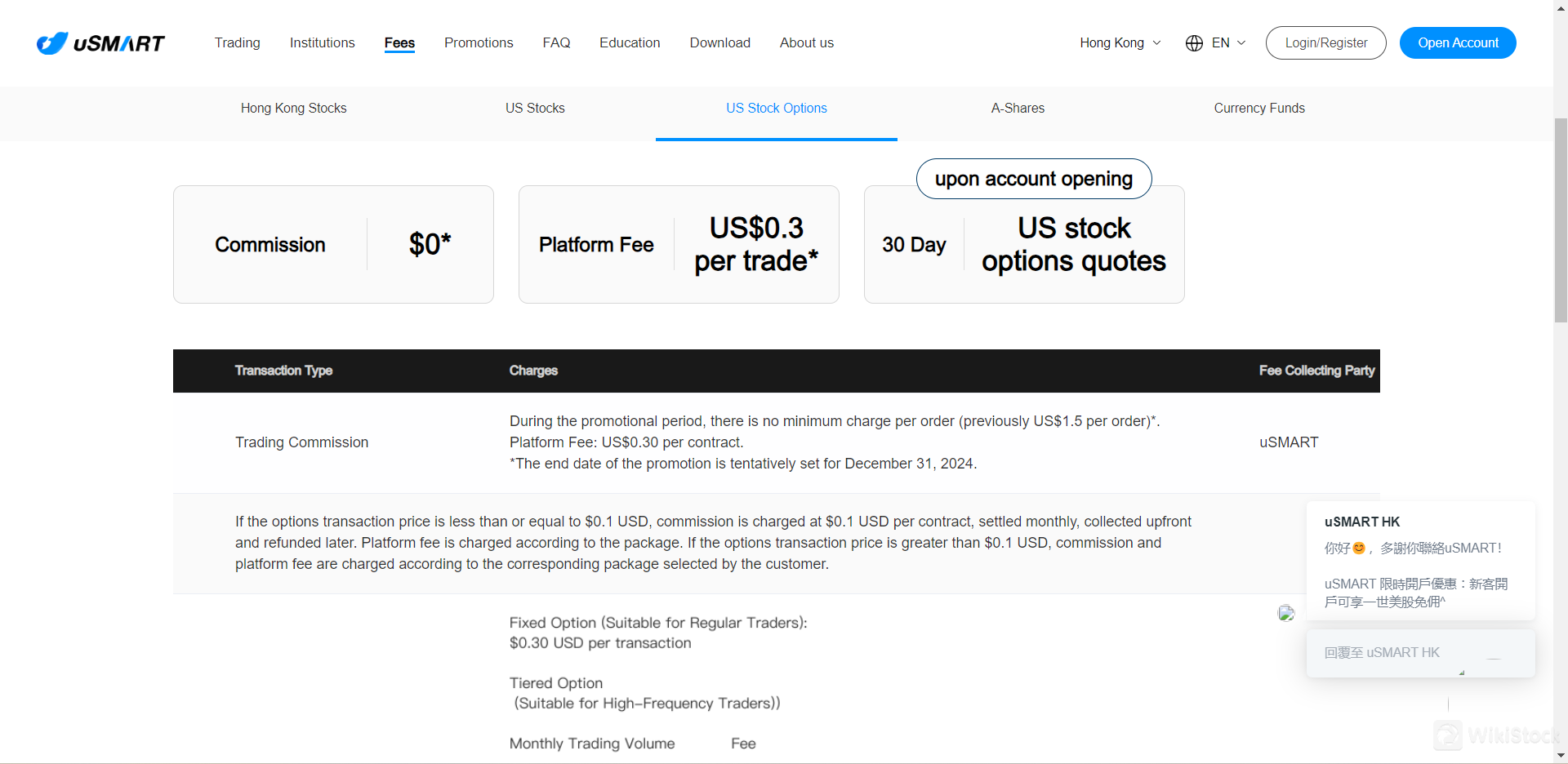
Task: Open the EN language dropdown
Action: point(1228,43)
